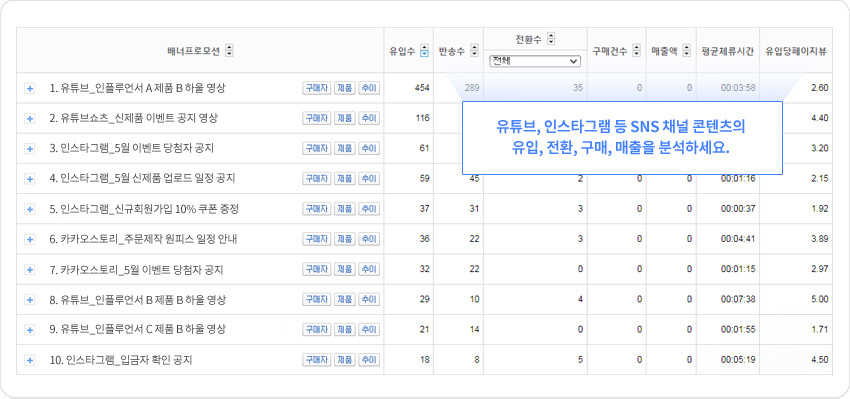The width and height of the screenshot is (850, 399).
Task: Click 구매자 for 인스타그램_입금자 확인 공지 row
Action: tap(316, 360)
